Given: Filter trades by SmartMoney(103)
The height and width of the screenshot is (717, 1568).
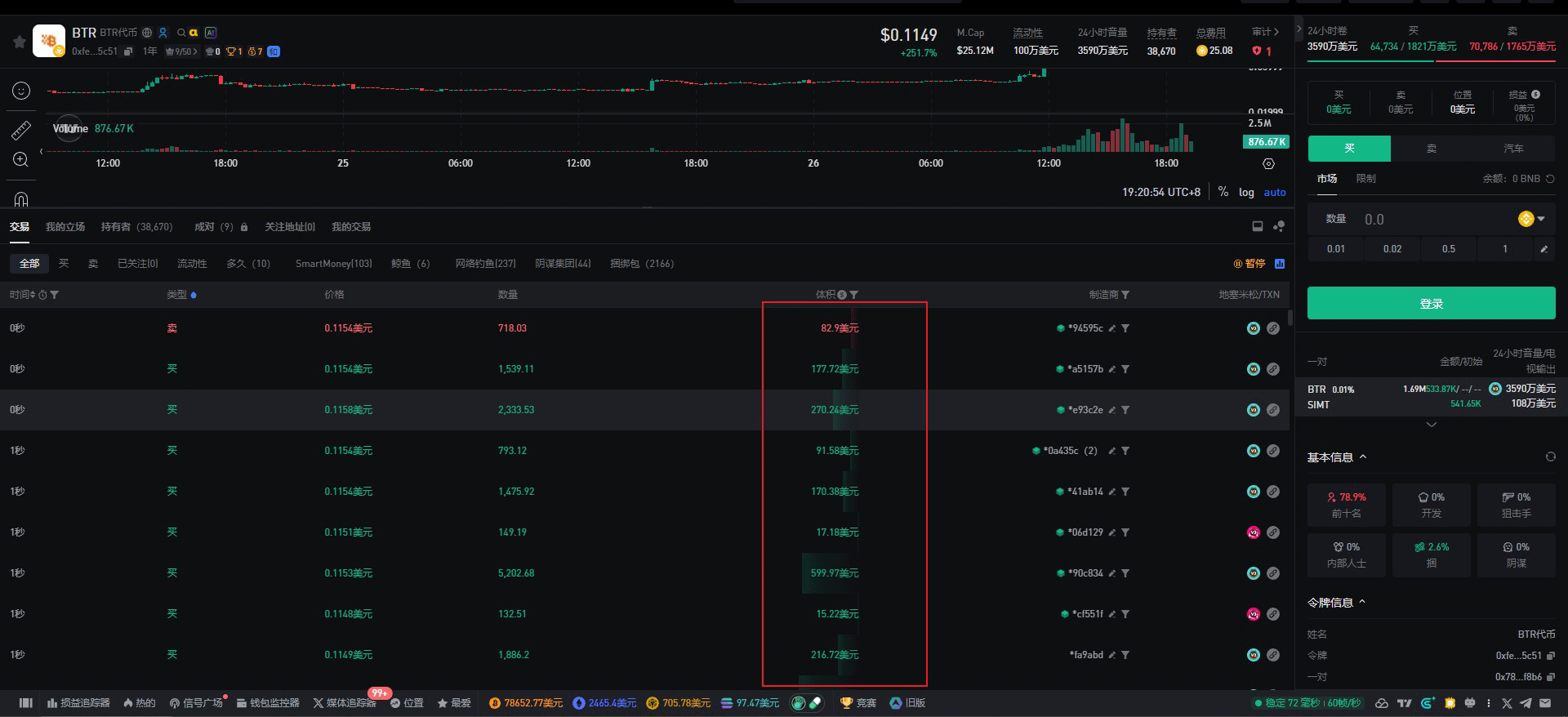Looking at the screenshot, I should (333, 264).
